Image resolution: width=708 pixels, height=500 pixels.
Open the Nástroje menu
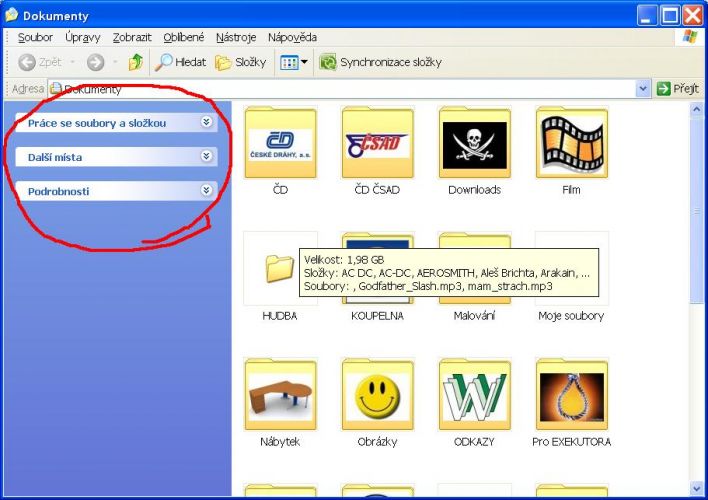click(236, 37)
